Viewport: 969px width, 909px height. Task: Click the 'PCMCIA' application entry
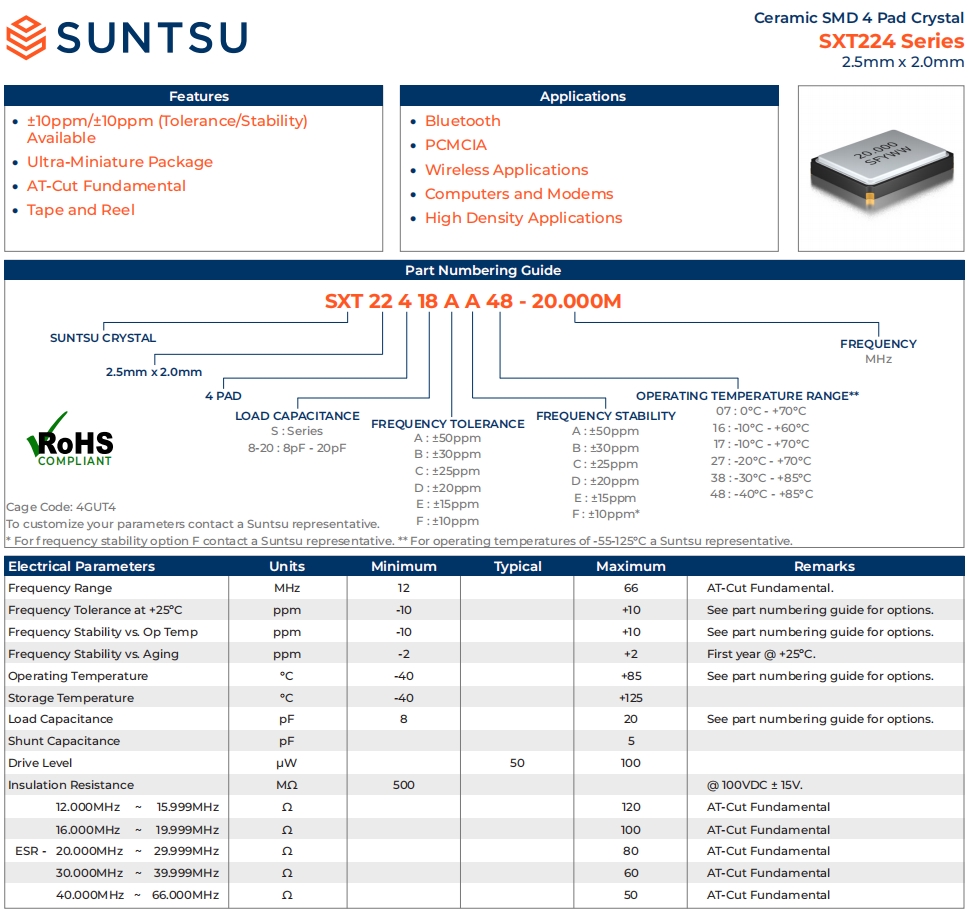pos(455,145)
